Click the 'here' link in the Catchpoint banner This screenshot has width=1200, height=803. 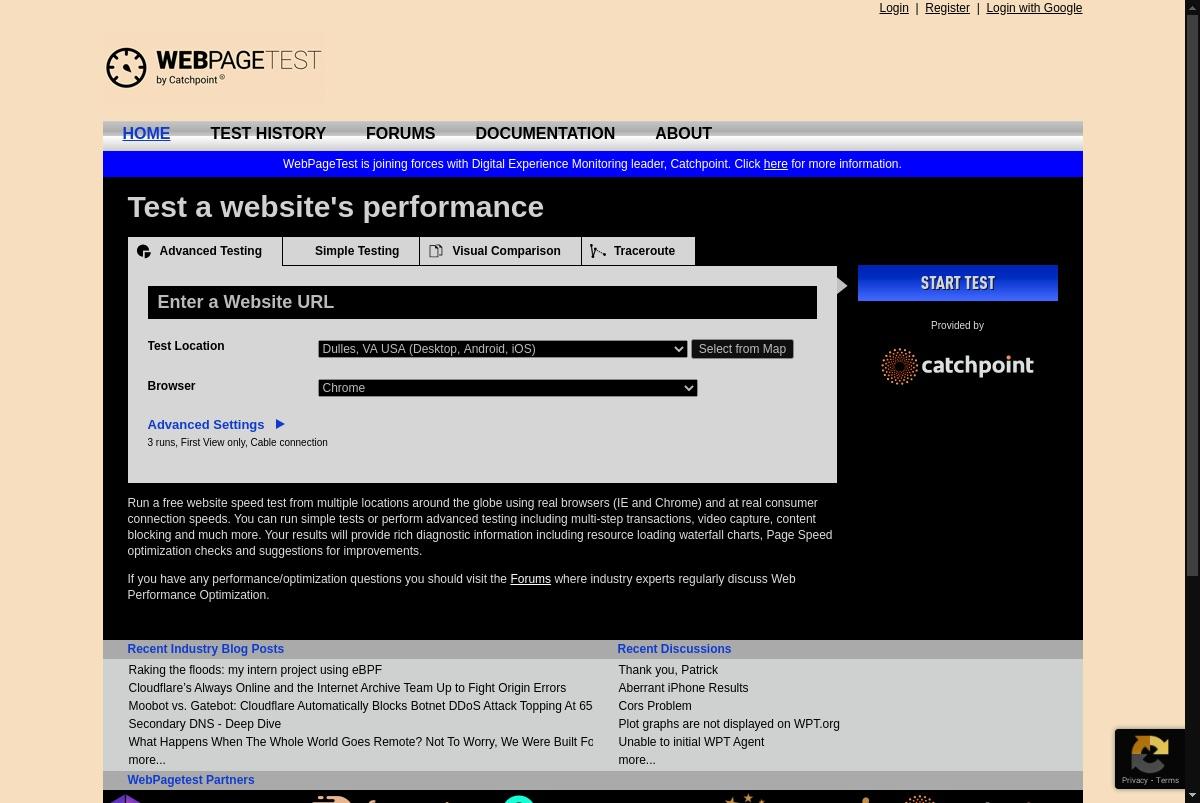click(x=775, y=164)
